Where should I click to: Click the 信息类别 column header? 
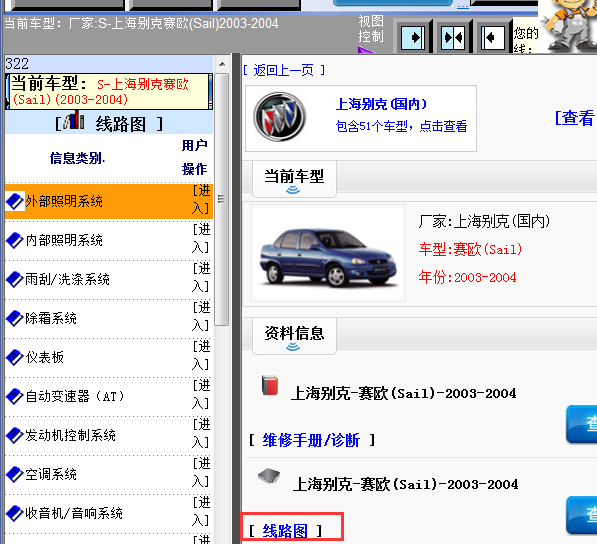point(77,158)
